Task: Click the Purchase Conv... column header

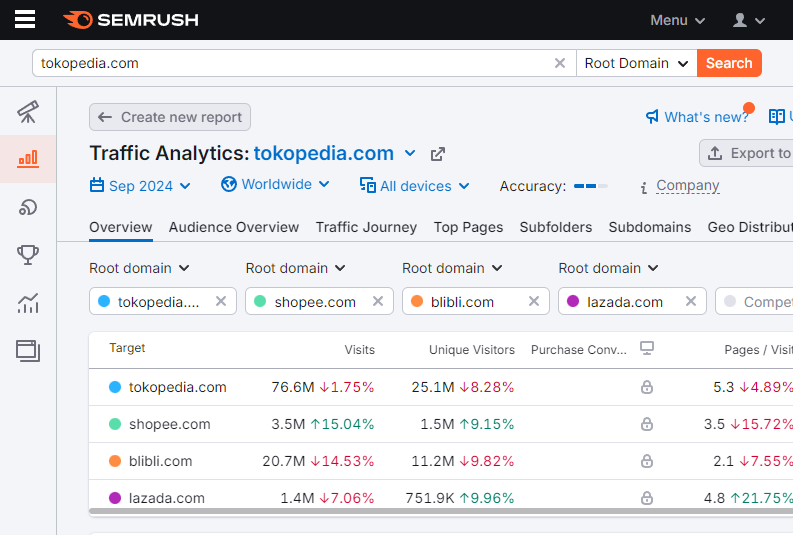Action: point(579,350)
